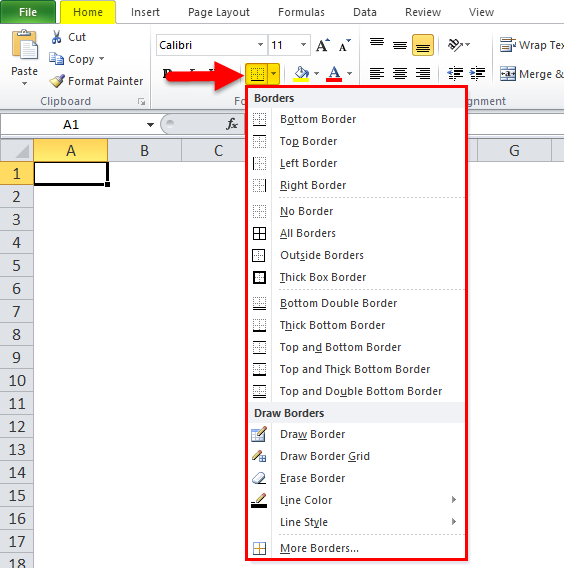The image size is (564, 568).
Task: Open the Name Box dropdown arrow
Action: tap(150, 125)
